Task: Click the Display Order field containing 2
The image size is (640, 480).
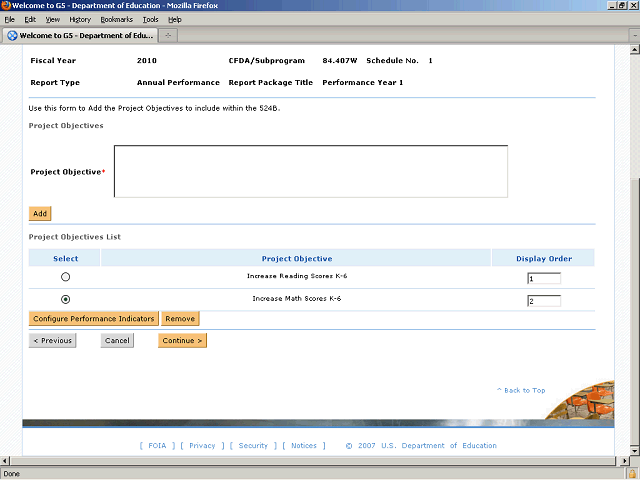Action: [x=544, y=301]
